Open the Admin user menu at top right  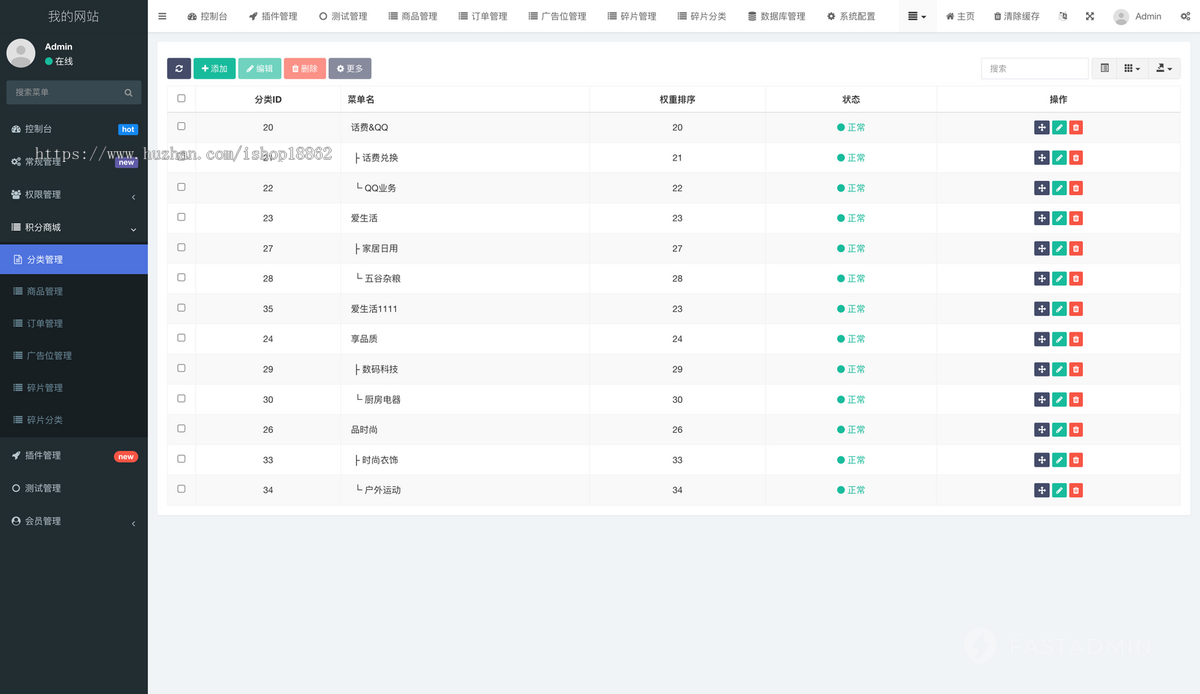coord(1138,16)
